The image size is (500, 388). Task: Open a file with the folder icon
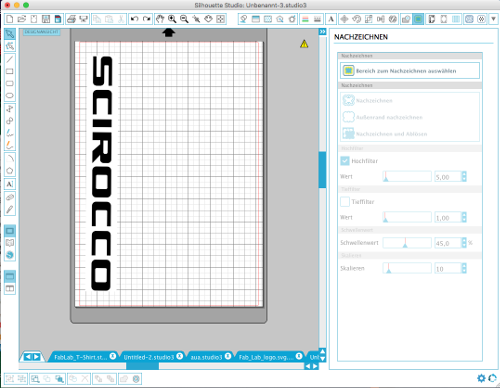coord(22,19)
